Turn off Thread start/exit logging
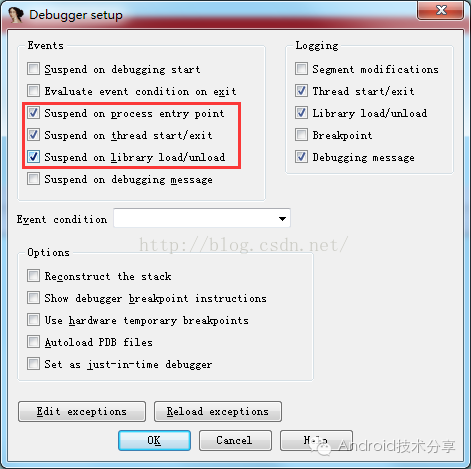This screenshot has width=471, height=469. [301, 91]
